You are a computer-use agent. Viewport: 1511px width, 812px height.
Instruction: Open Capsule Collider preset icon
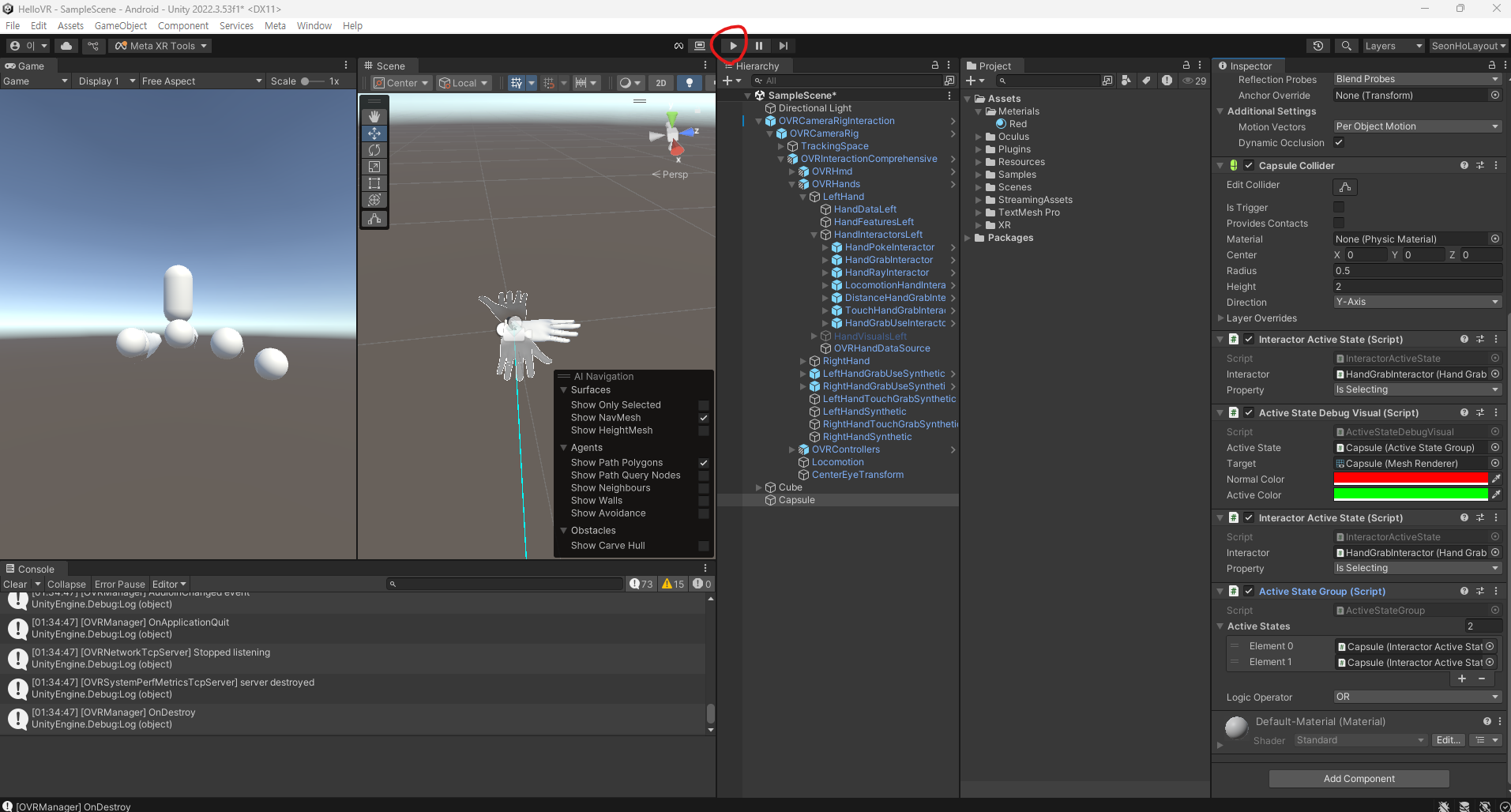[x=1480, y=165]
